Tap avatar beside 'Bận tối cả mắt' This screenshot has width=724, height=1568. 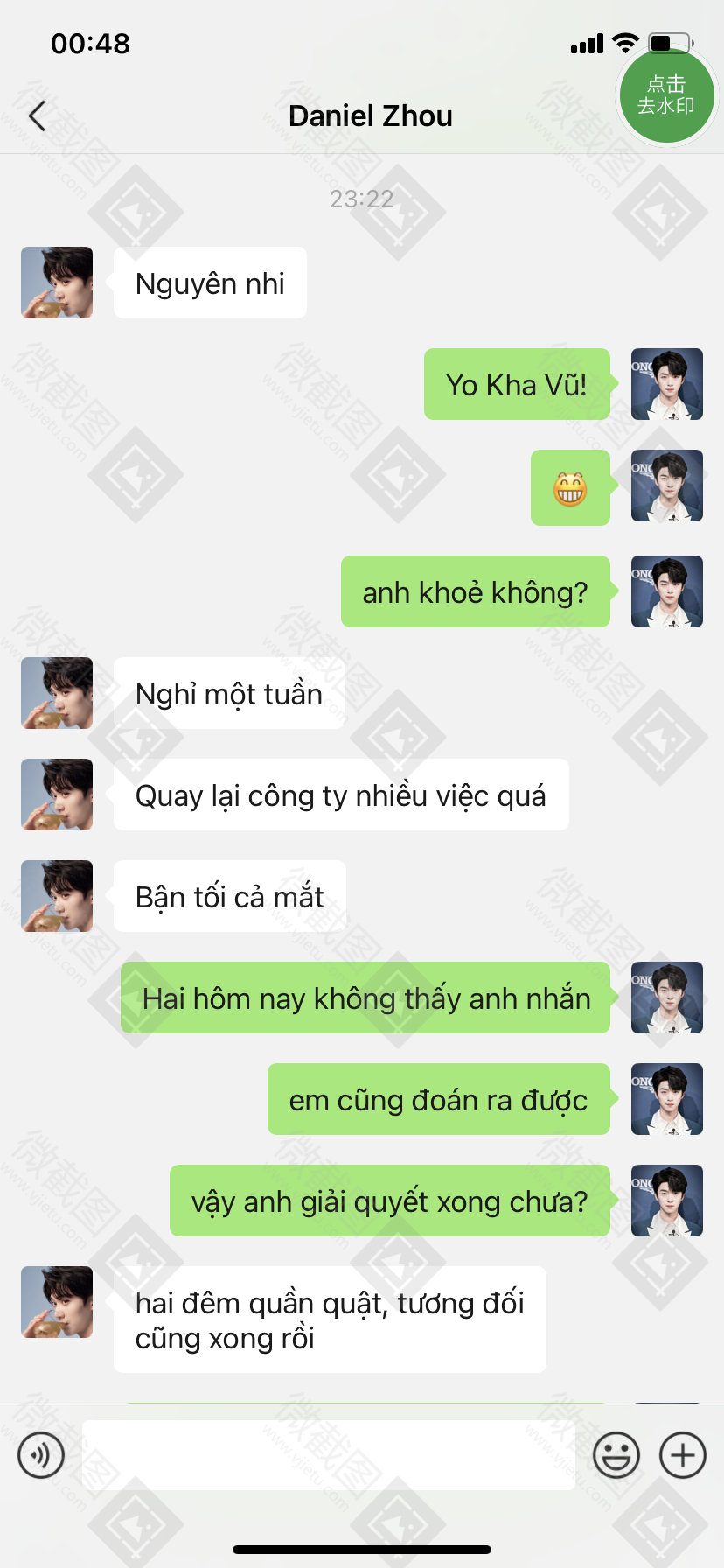coord(57,896)
